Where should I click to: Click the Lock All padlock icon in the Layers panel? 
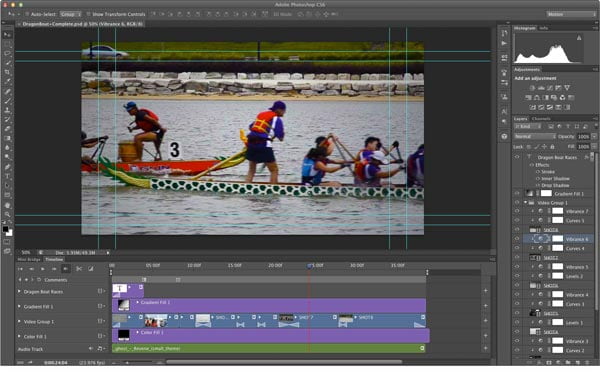(x=552, y=147)
